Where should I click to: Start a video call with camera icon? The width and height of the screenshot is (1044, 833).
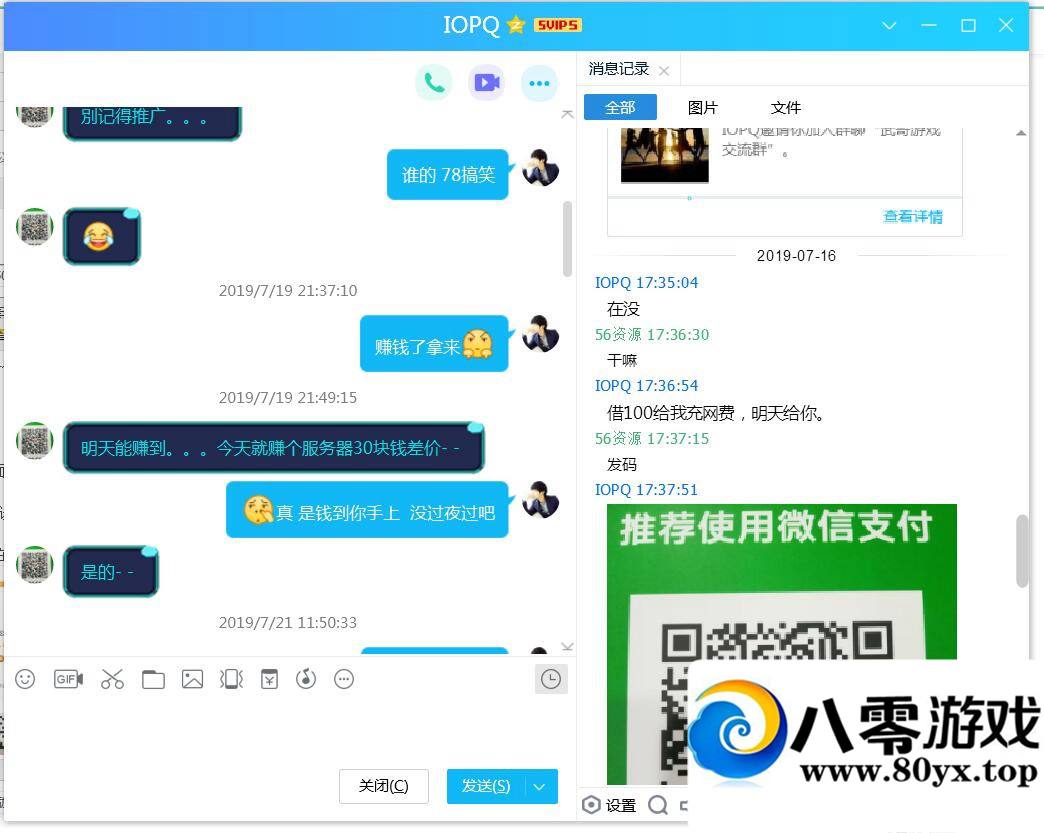click(487, 83)
